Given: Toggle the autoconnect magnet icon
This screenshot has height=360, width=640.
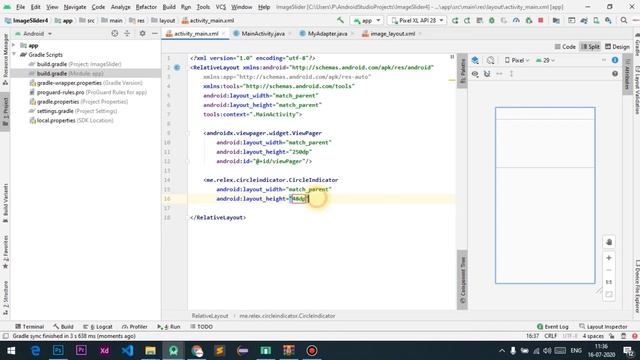Looking at the screenshot, I should pyautogui.click(x=487, y=74).
